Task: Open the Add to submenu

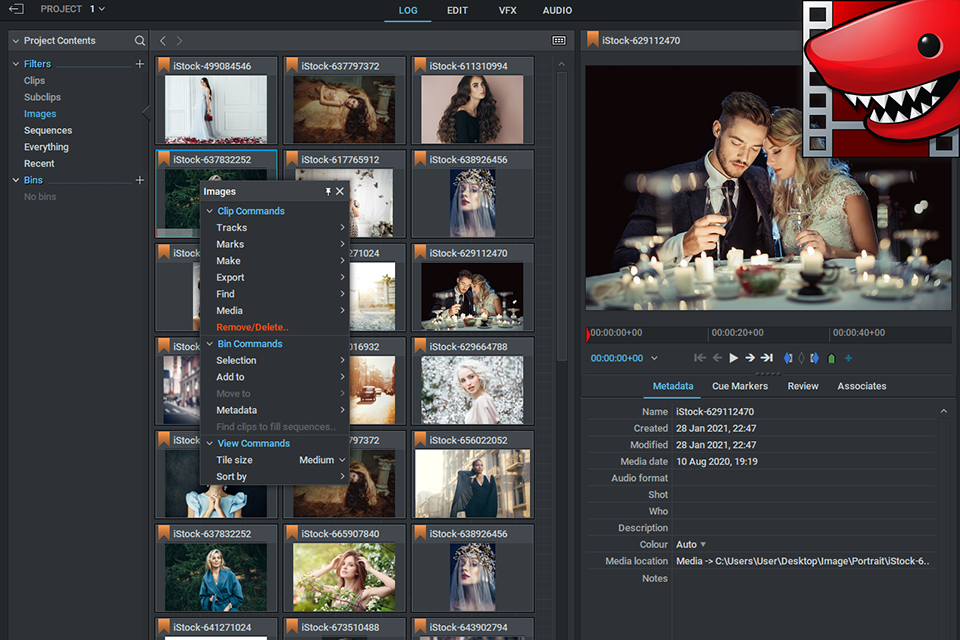Action: coord(275,377)
